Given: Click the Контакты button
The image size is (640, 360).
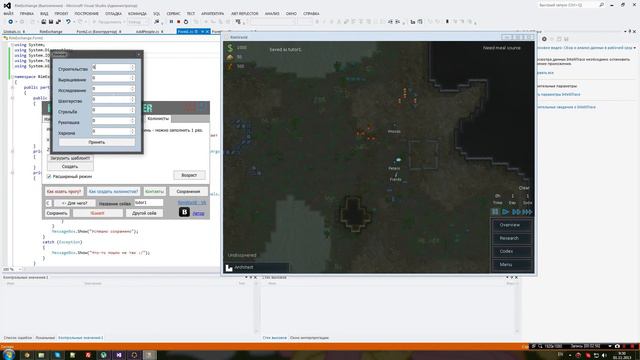Looking at the screenshot, I should tap(155, 191).
